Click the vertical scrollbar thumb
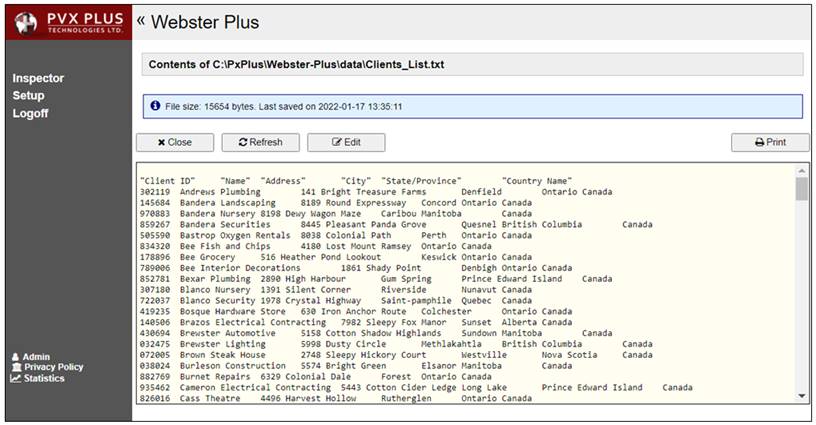The width and height of the screenshot is (816, 425). tap(801, 188)
